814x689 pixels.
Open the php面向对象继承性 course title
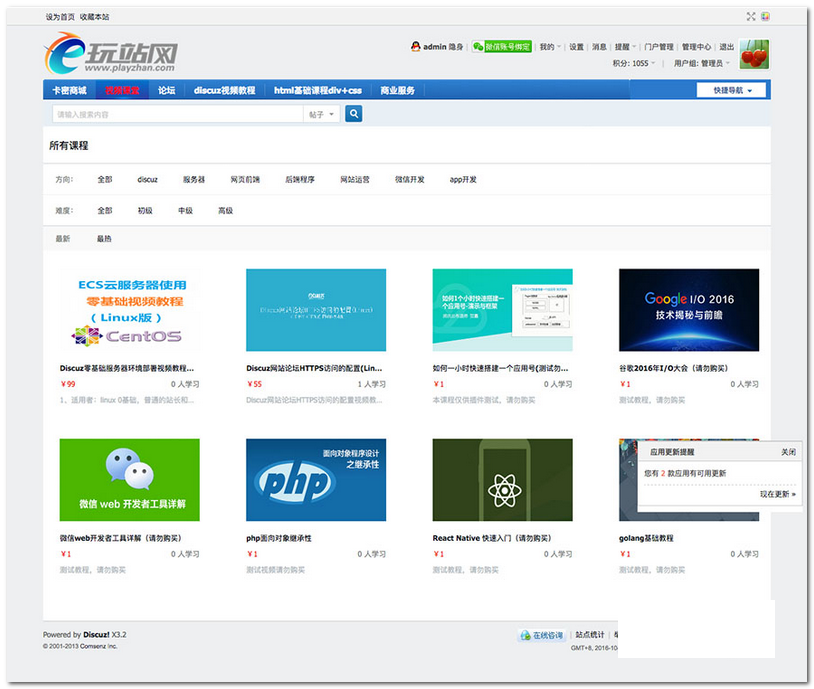click(x=279, y=538)
